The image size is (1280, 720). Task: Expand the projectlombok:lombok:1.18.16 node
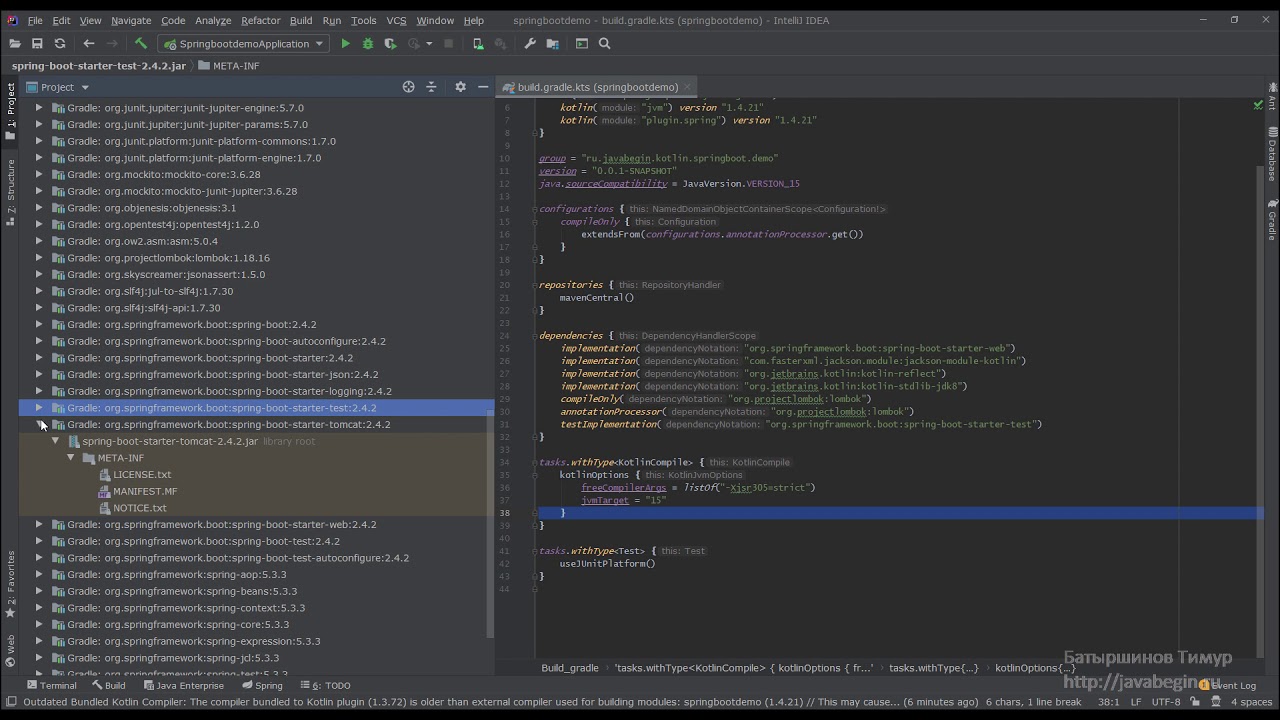[x=39, y=257]
